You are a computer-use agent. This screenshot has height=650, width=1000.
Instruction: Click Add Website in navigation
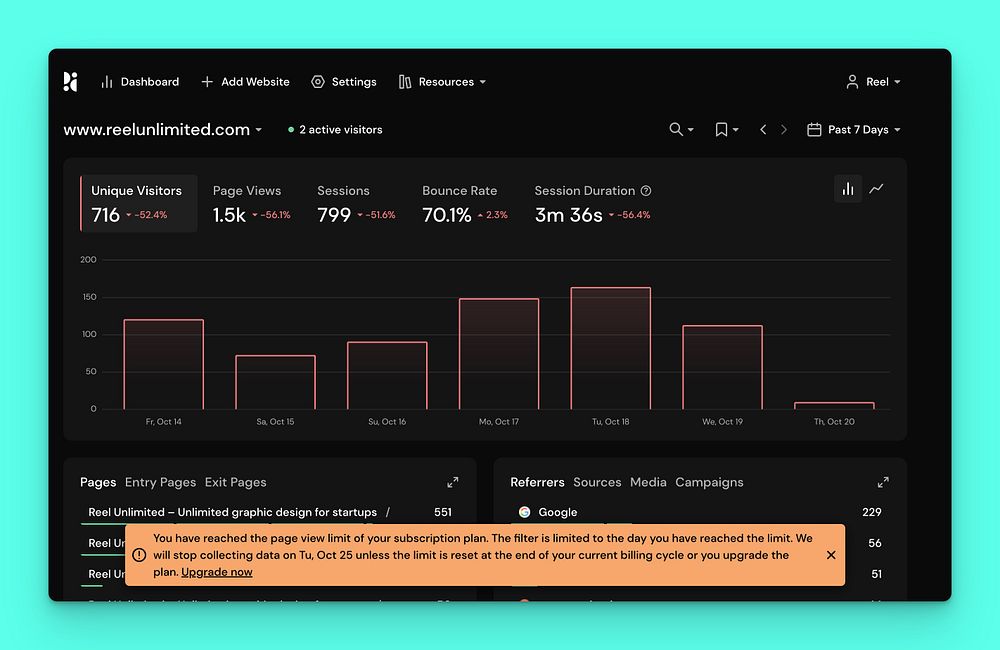point(245,82)
